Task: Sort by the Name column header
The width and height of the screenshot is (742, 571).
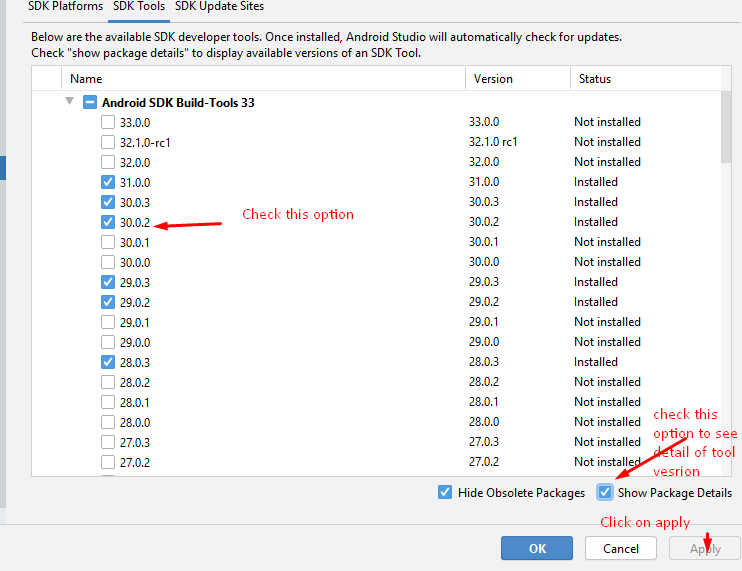Action: coord(263,79)
